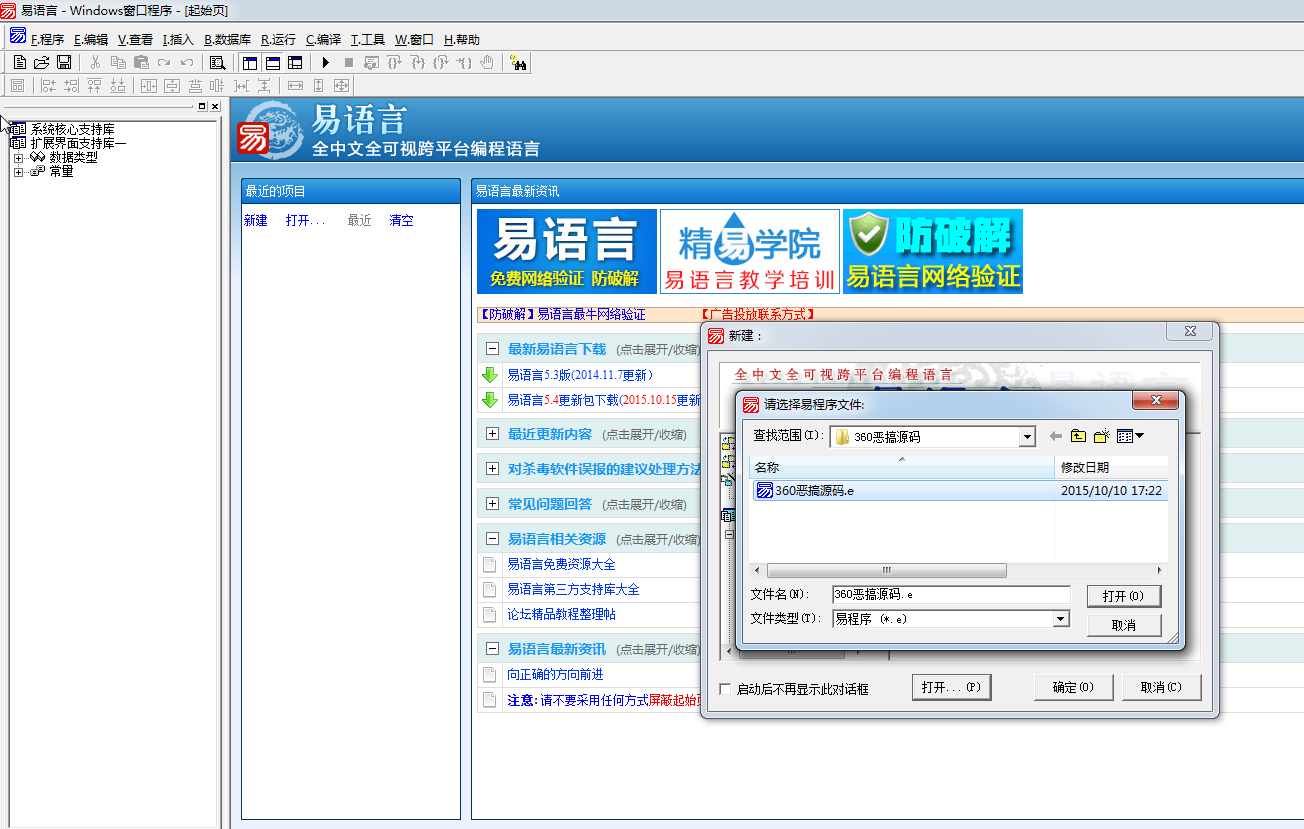
Task: Open the 论坛精品教程整理帖 link
Action: 561,615
